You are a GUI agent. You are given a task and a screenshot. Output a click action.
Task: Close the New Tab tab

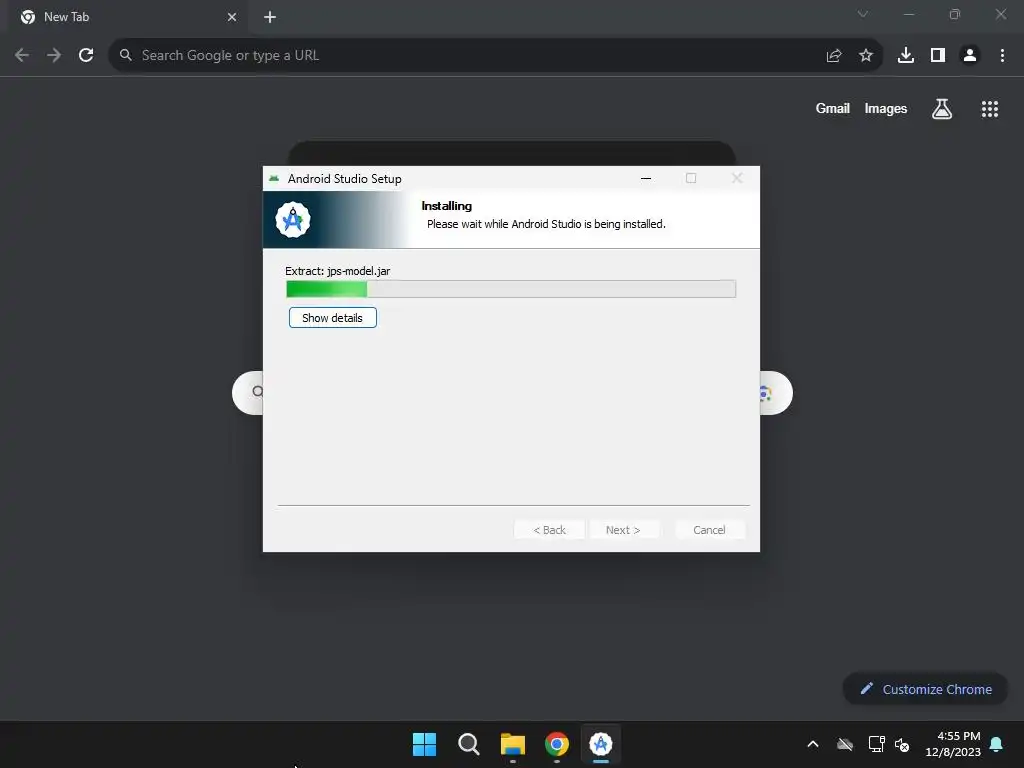(x=232, y=17)
